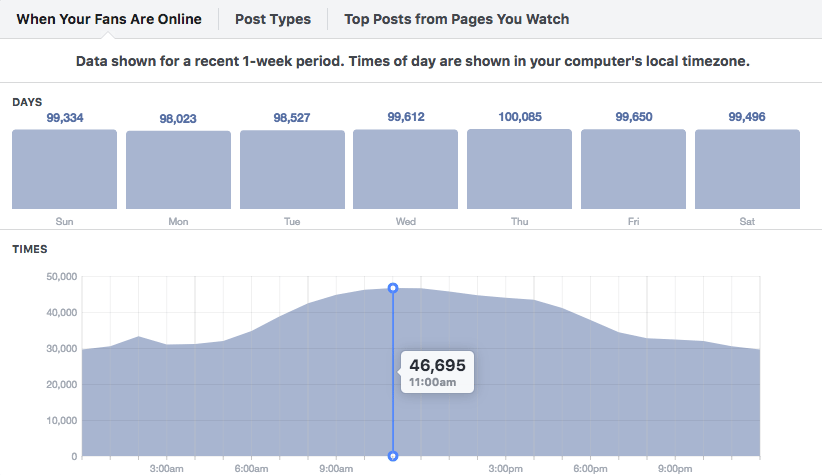Screen dimensions: 822x475
Task: Click the 98,527 value above Tuesday
Action: coord(292,118)
